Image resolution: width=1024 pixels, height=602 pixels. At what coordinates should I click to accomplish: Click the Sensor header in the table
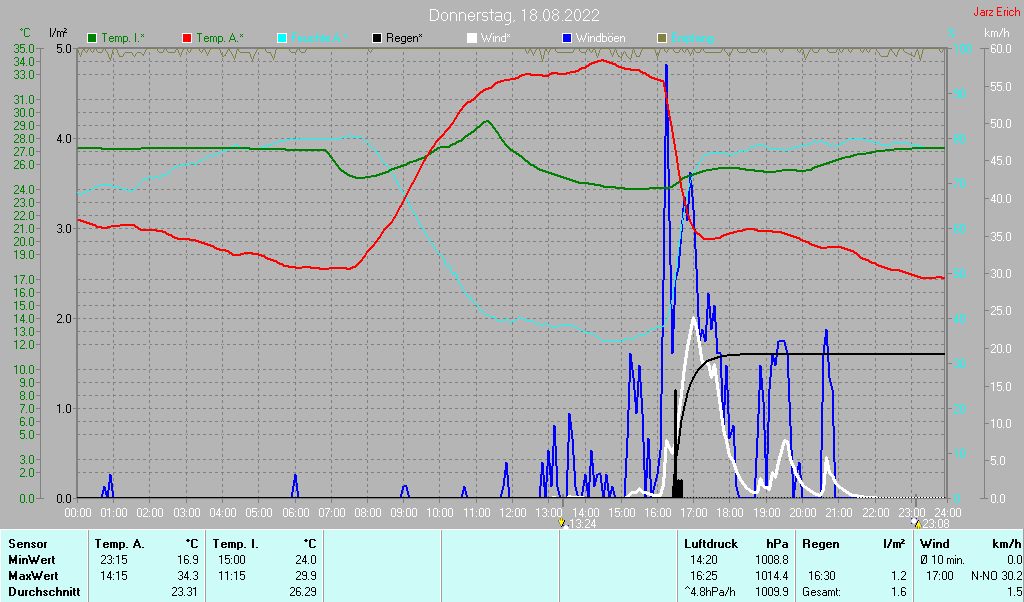coord(28,543)
